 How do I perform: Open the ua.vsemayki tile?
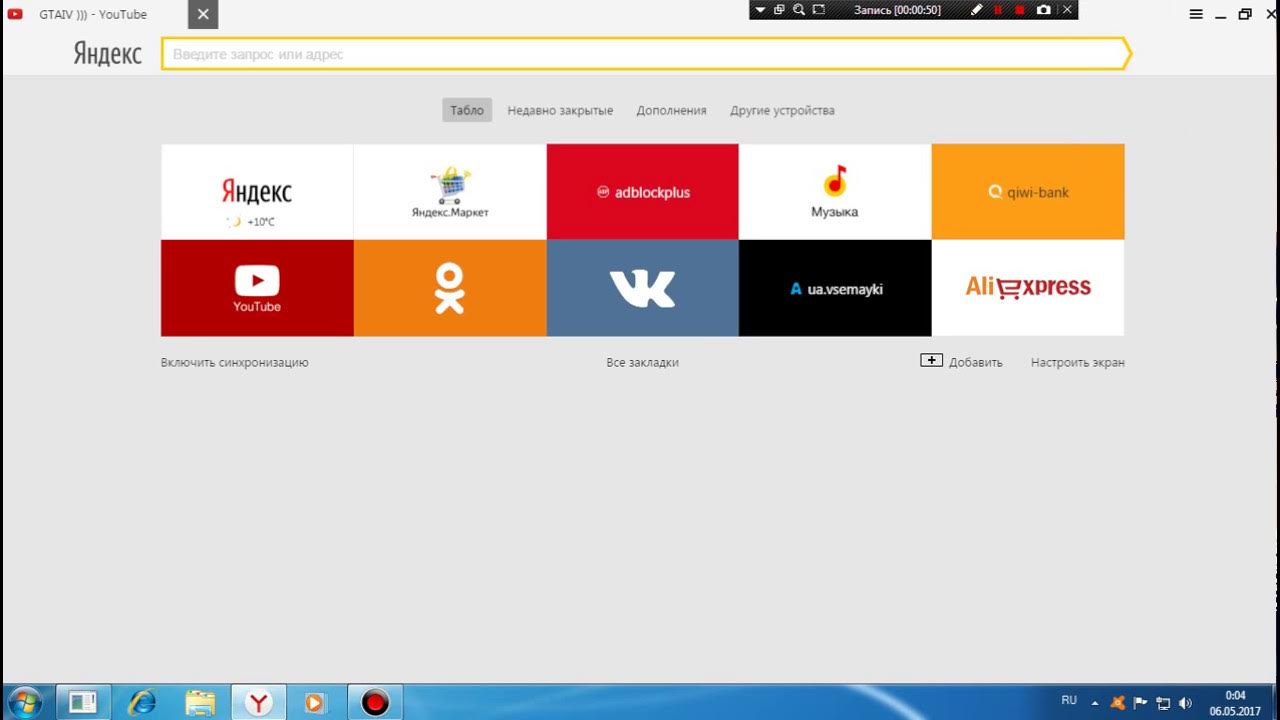[x=835, y=288]
